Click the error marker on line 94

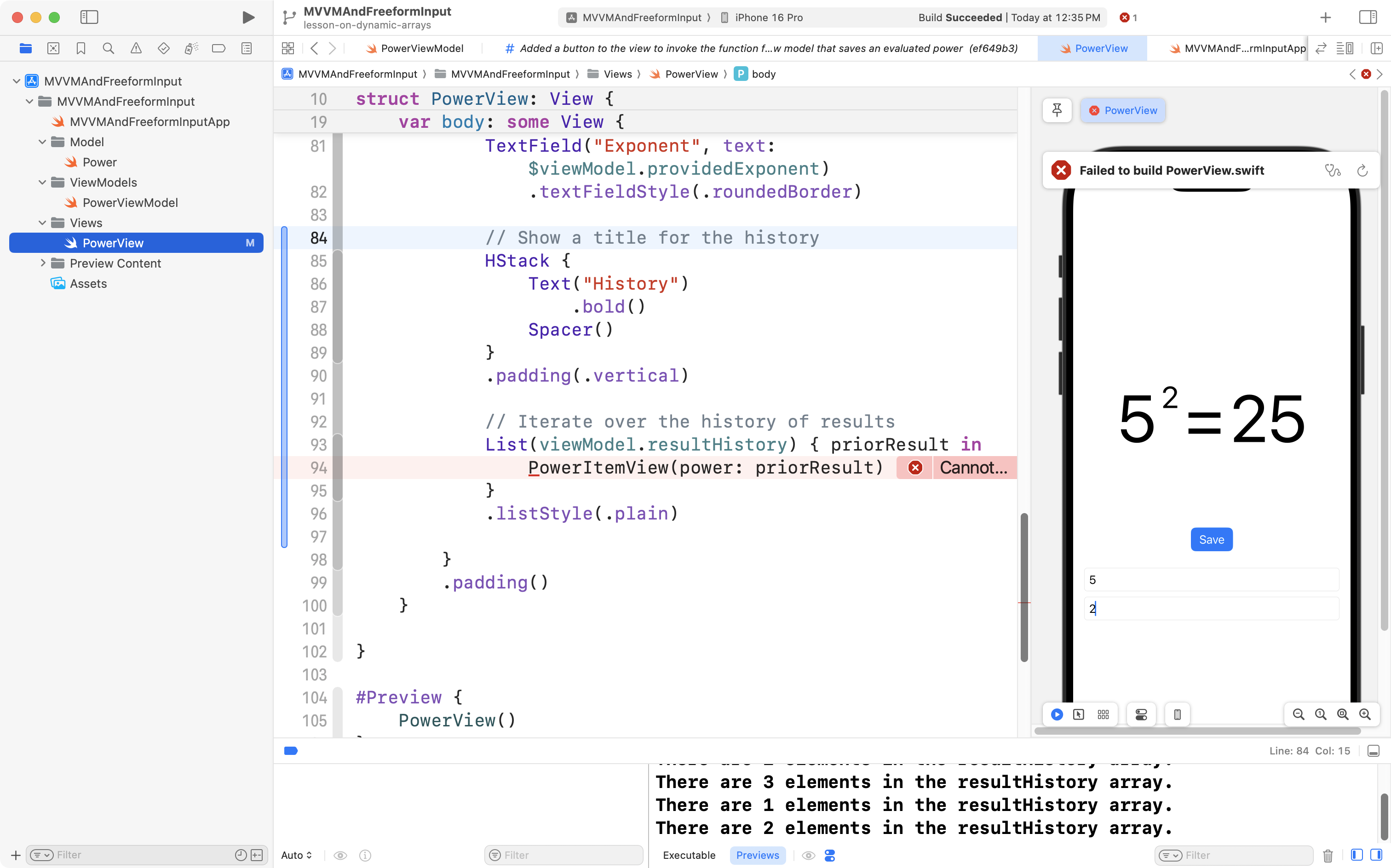click(x=915, y=468)
